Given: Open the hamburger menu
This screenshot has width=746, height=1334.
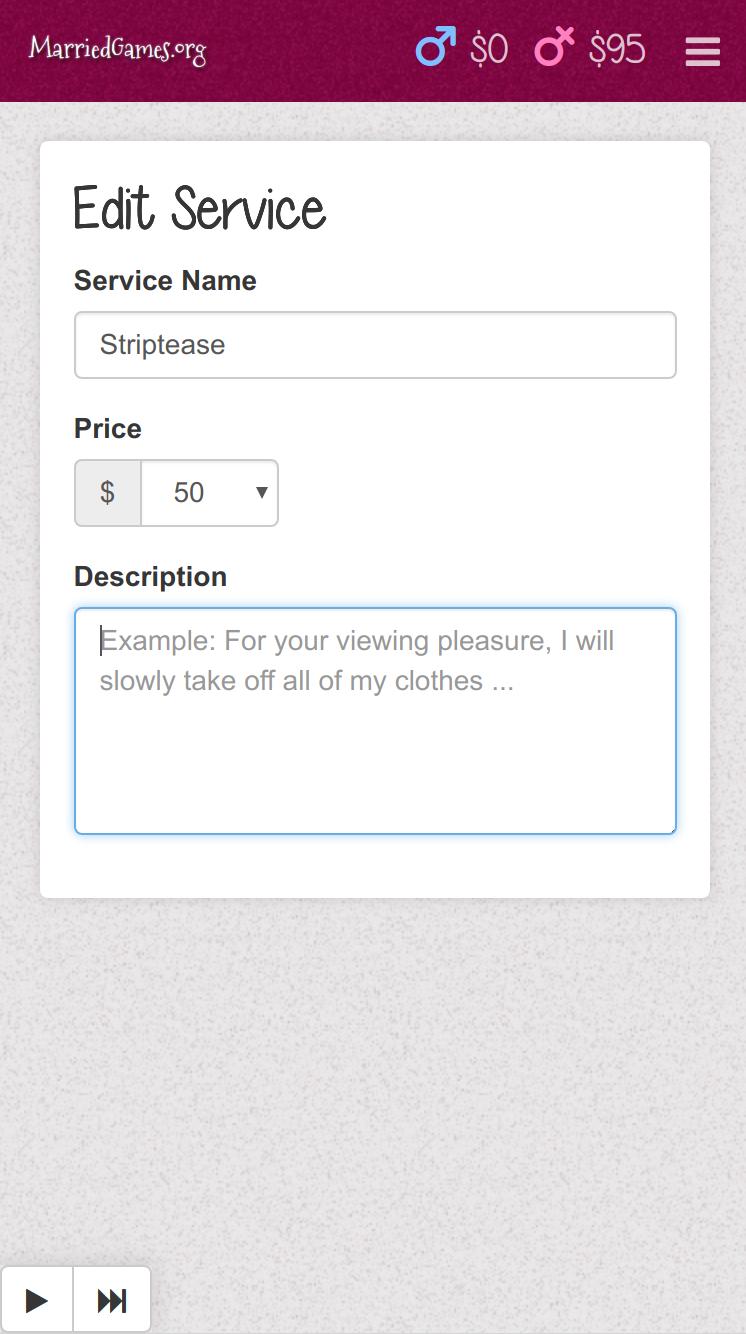Looking at the screenshot, I should [702, 51].
